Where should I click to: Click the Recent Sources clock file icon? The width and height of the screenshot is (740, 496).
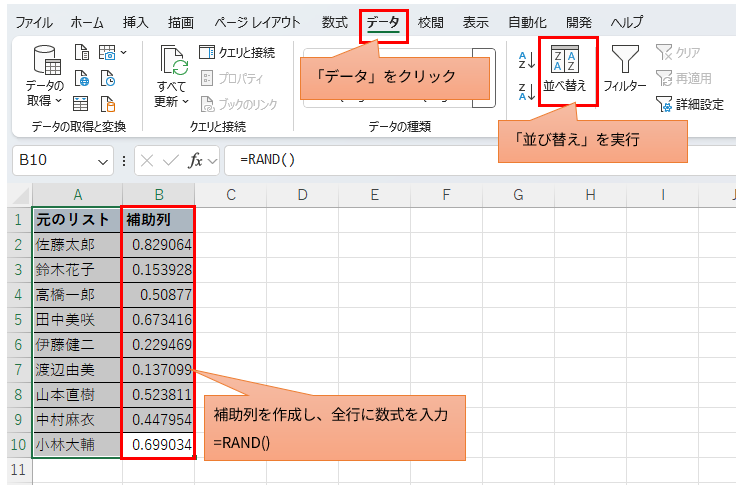point(108,78)
